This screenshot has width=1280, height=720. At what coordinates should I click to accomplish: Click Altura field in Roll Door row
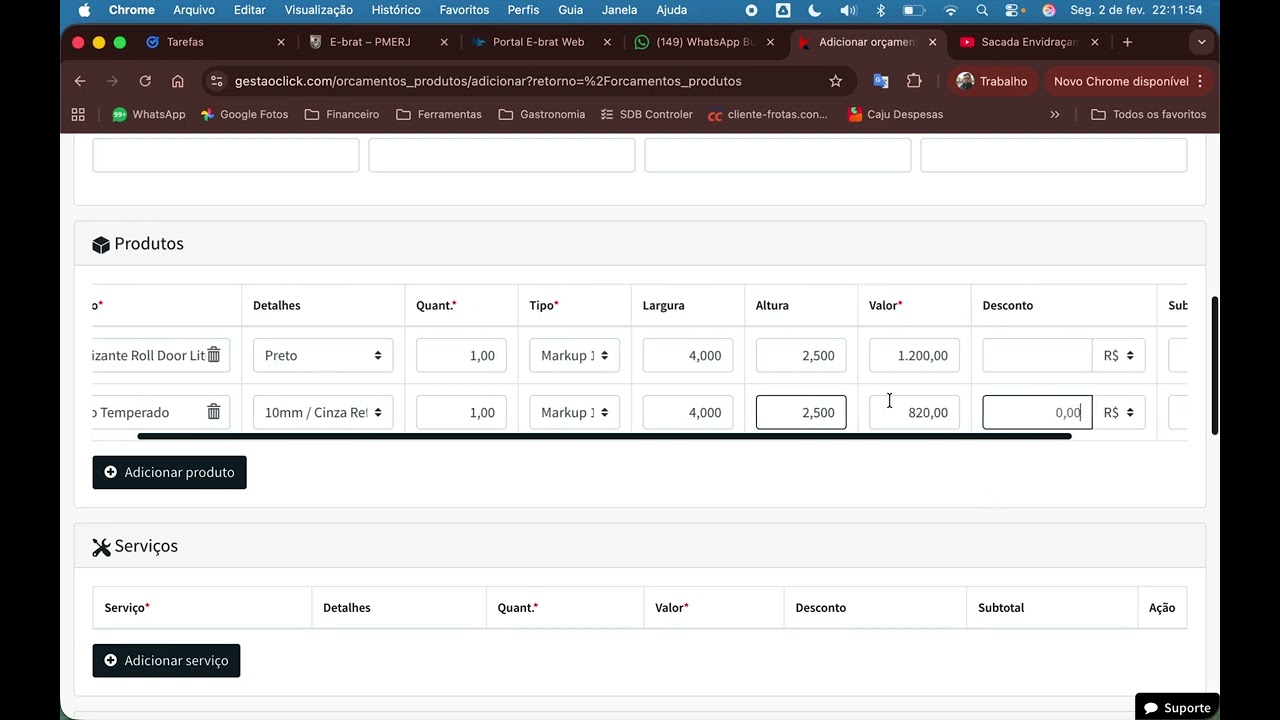click(x=801, y=355)
